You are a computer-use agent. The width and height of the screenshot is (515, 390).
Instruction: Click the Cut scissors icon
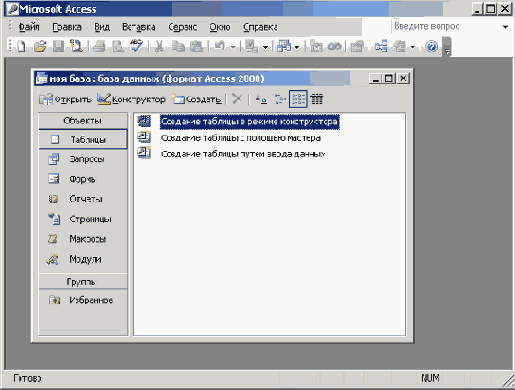(159, 46)
